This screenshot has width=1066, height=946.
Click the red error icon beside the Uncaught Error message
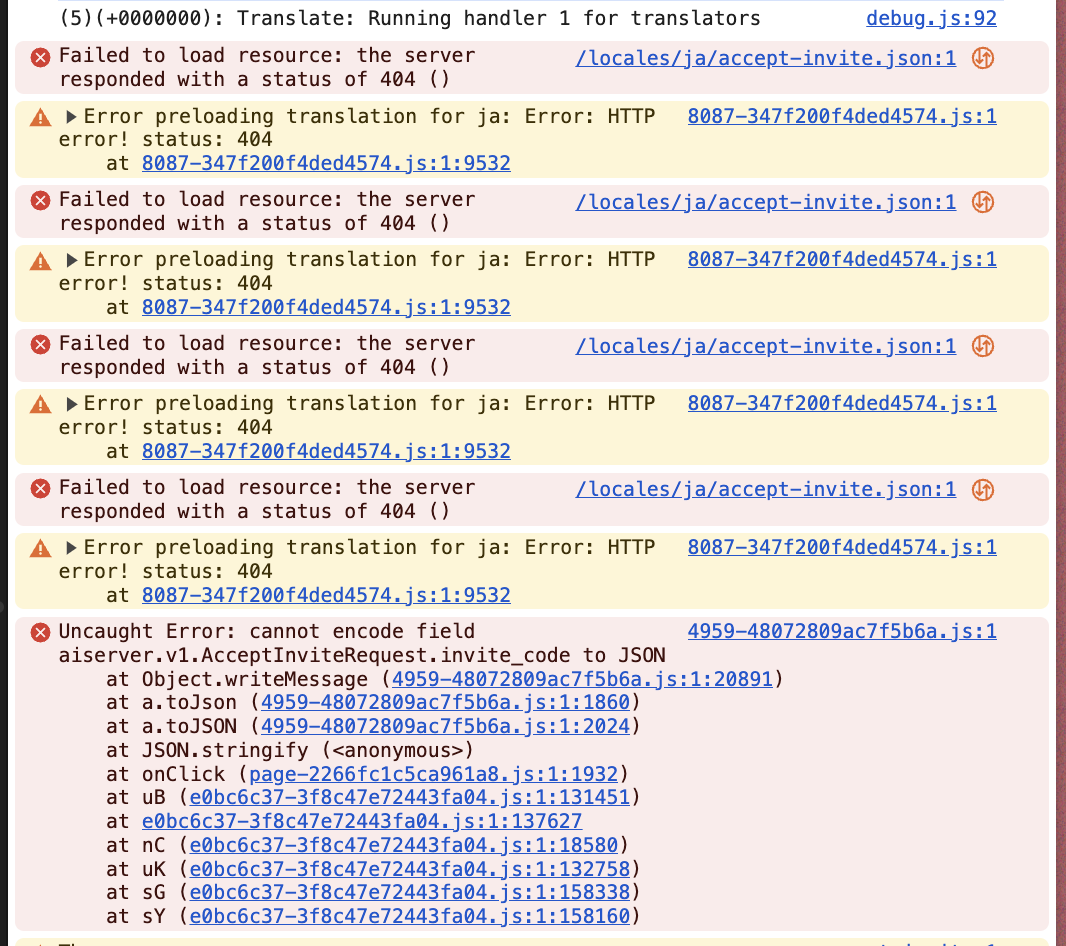click(x=40, y=631)
